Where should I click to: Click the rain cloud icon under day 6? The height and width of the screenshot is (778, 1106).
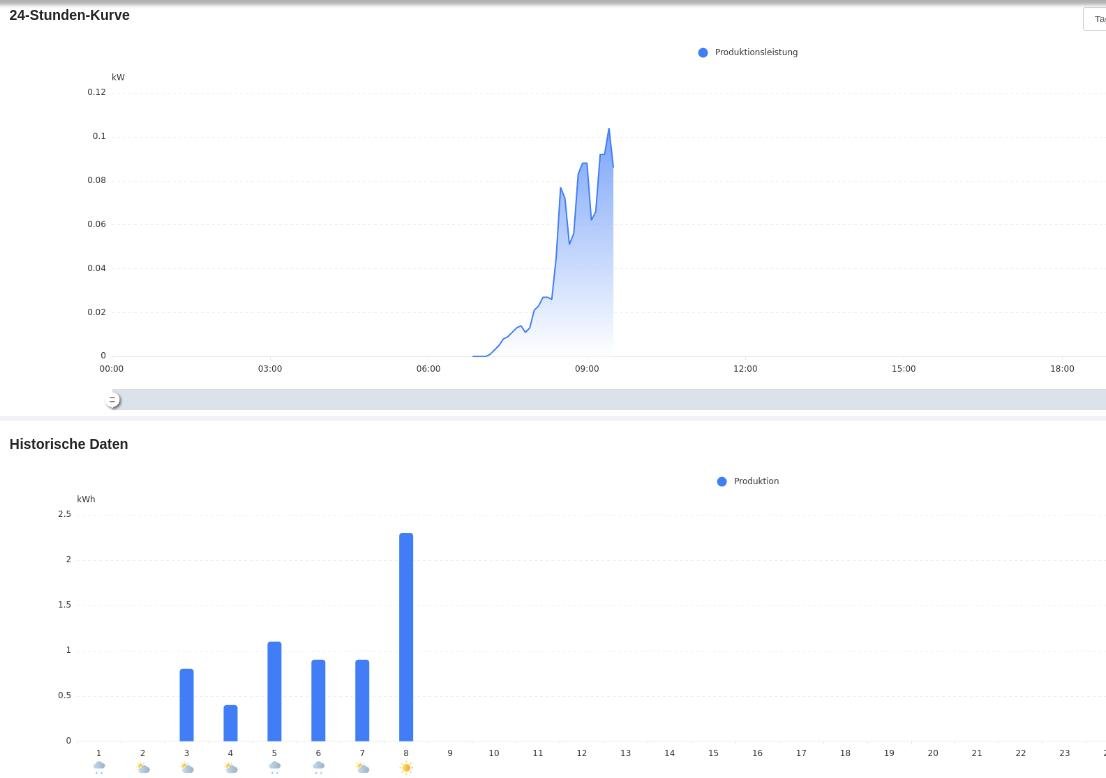pos(319,767)
